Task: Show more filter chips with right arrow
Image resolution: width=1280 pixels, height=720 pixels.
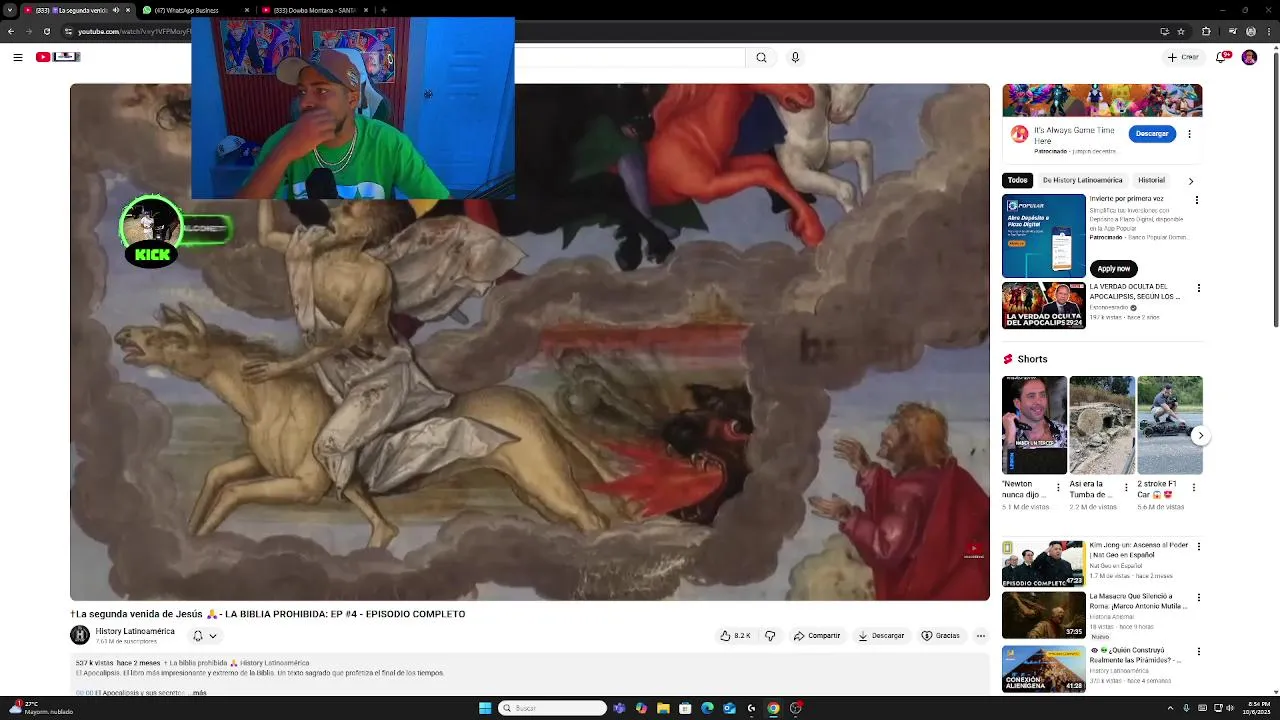Action: pyautogui.click(x=1190, y=181)
